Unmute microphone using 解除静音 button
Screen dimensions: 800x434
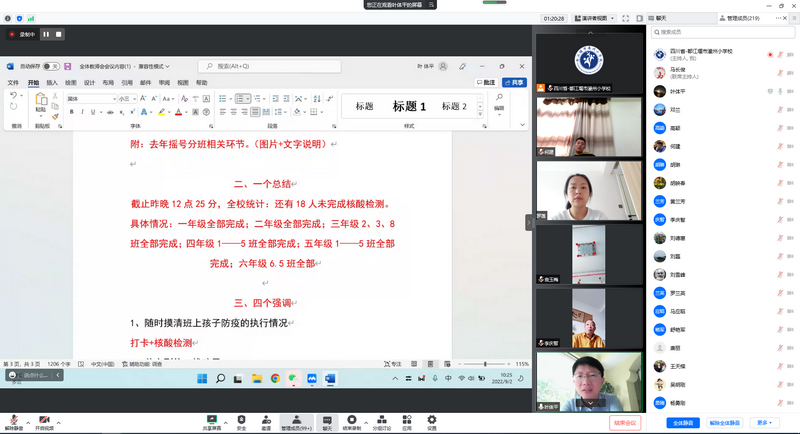click(x=14, y=421)
